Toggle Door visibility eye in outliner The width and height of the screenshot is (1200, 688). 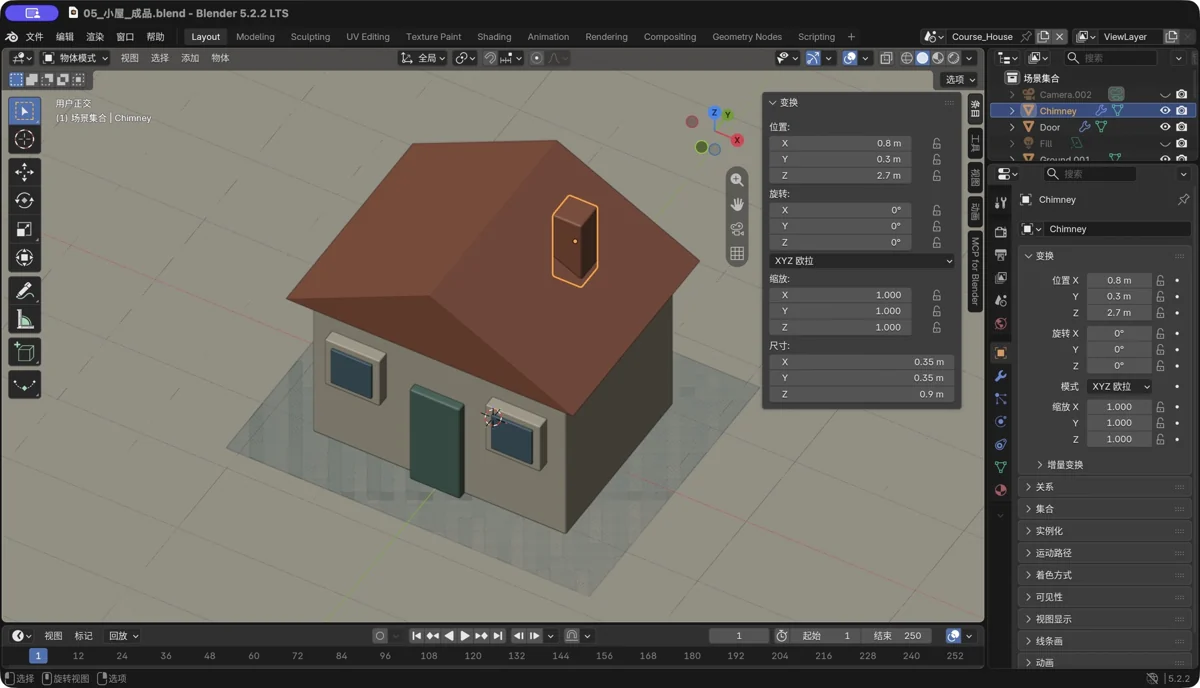1164,127
